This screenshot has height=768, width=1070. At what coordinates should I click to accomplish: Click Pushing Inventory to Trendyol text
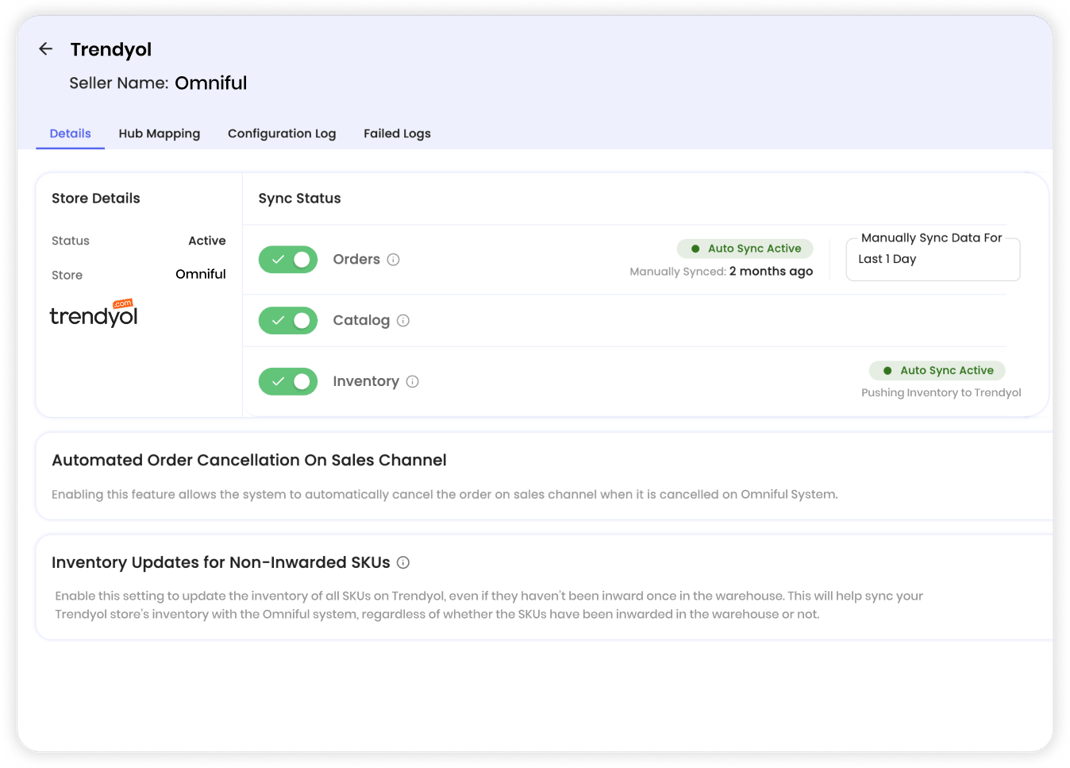941,393
